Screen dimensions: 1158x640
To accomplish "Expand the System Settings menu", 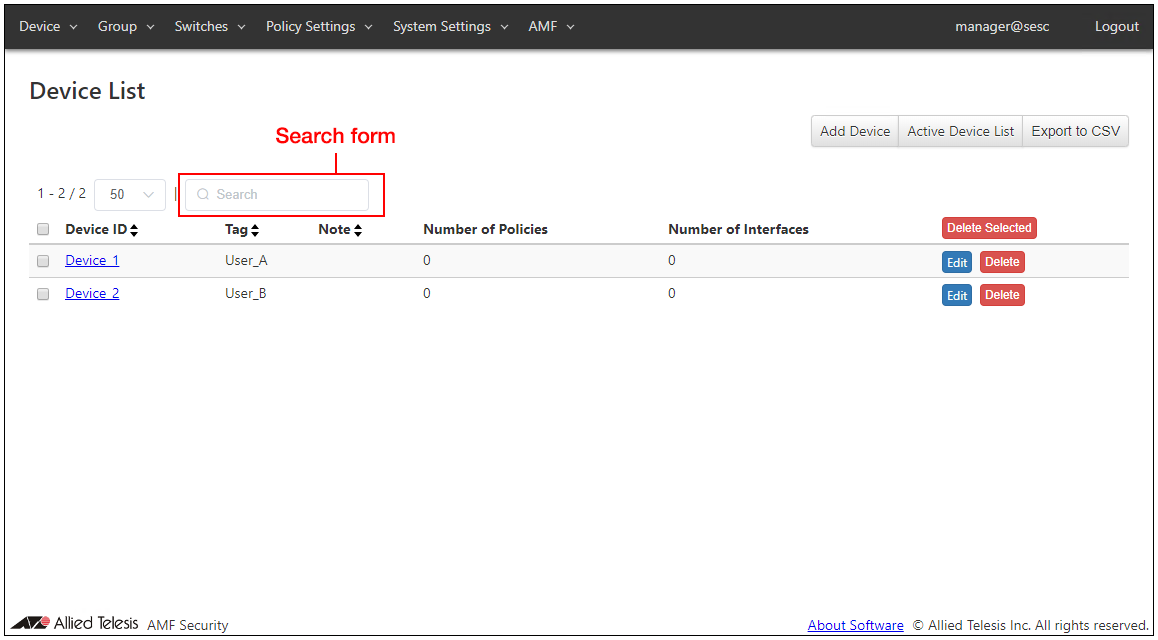I will pyautogui.click(x=450, y=27).
